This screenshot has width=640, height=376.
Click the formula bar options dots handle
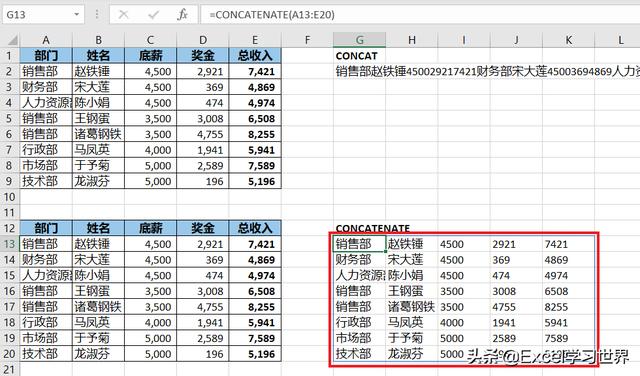[97, 15]
